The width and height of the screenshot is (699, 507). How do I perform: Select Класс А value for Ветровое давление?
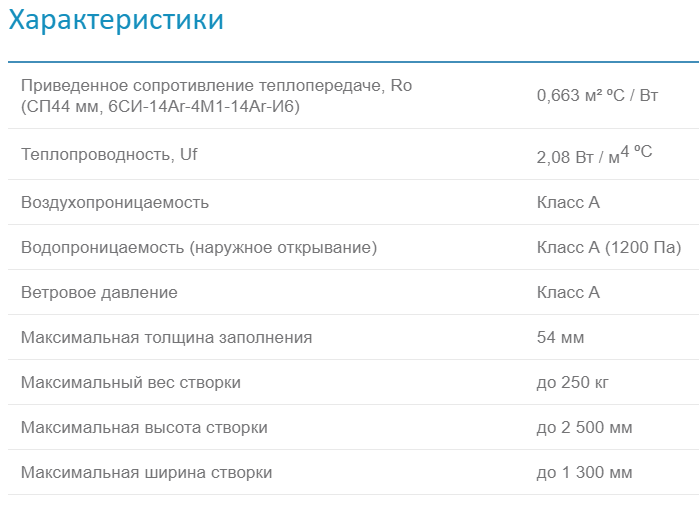[568, 292]
